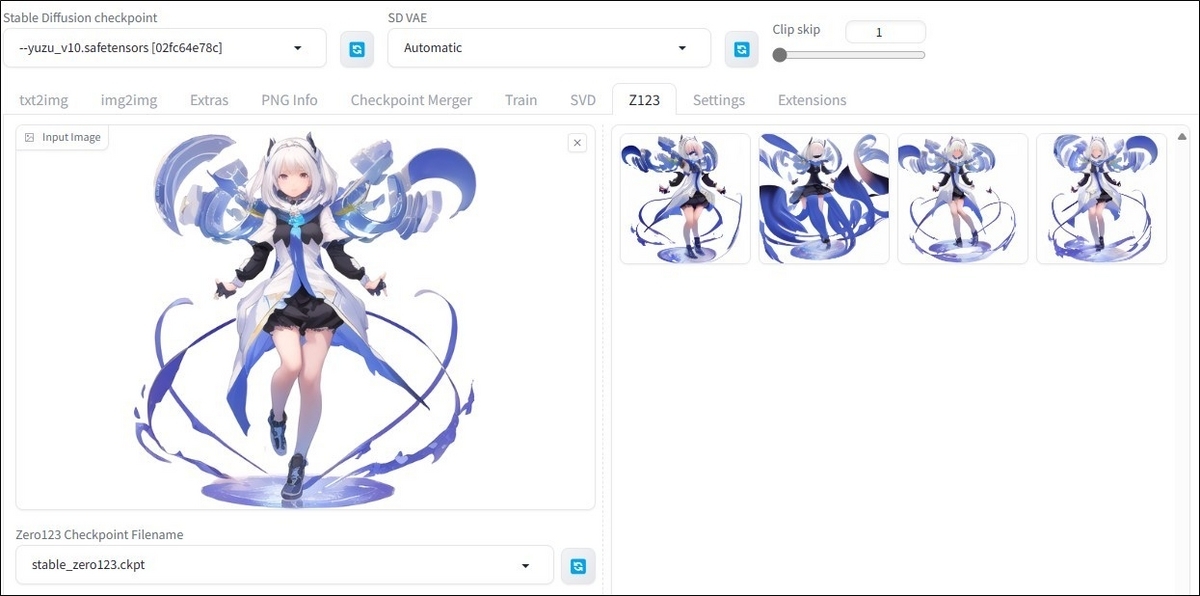This screenshot has height=596, width=1200.
Task: Click the 'Stable Diffusion checkpoint' label
Action: (80, 17)
